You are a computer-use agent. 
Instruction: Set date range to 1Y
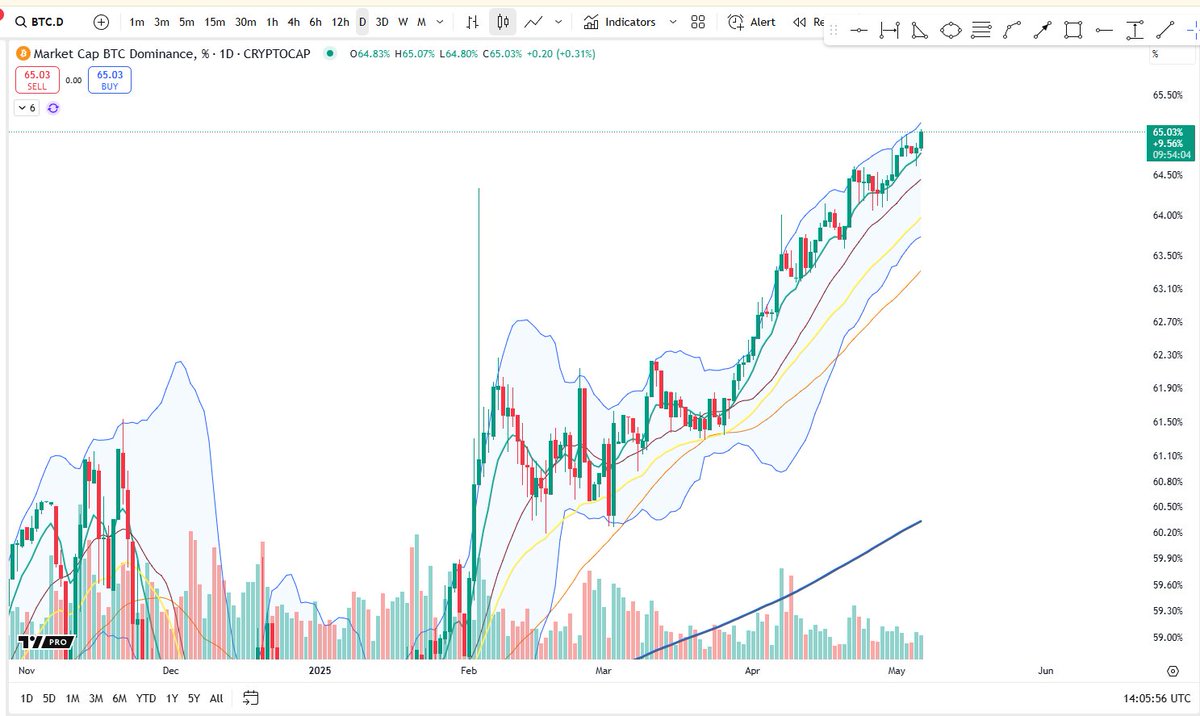pos(171,698)
